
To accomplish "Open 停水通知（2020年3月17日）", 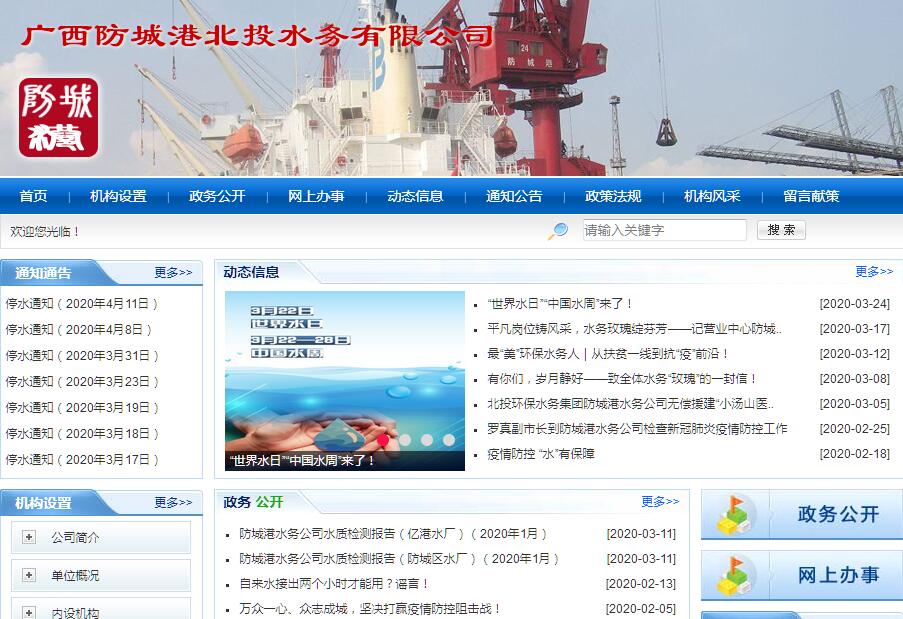I will (x=82, y=459).
